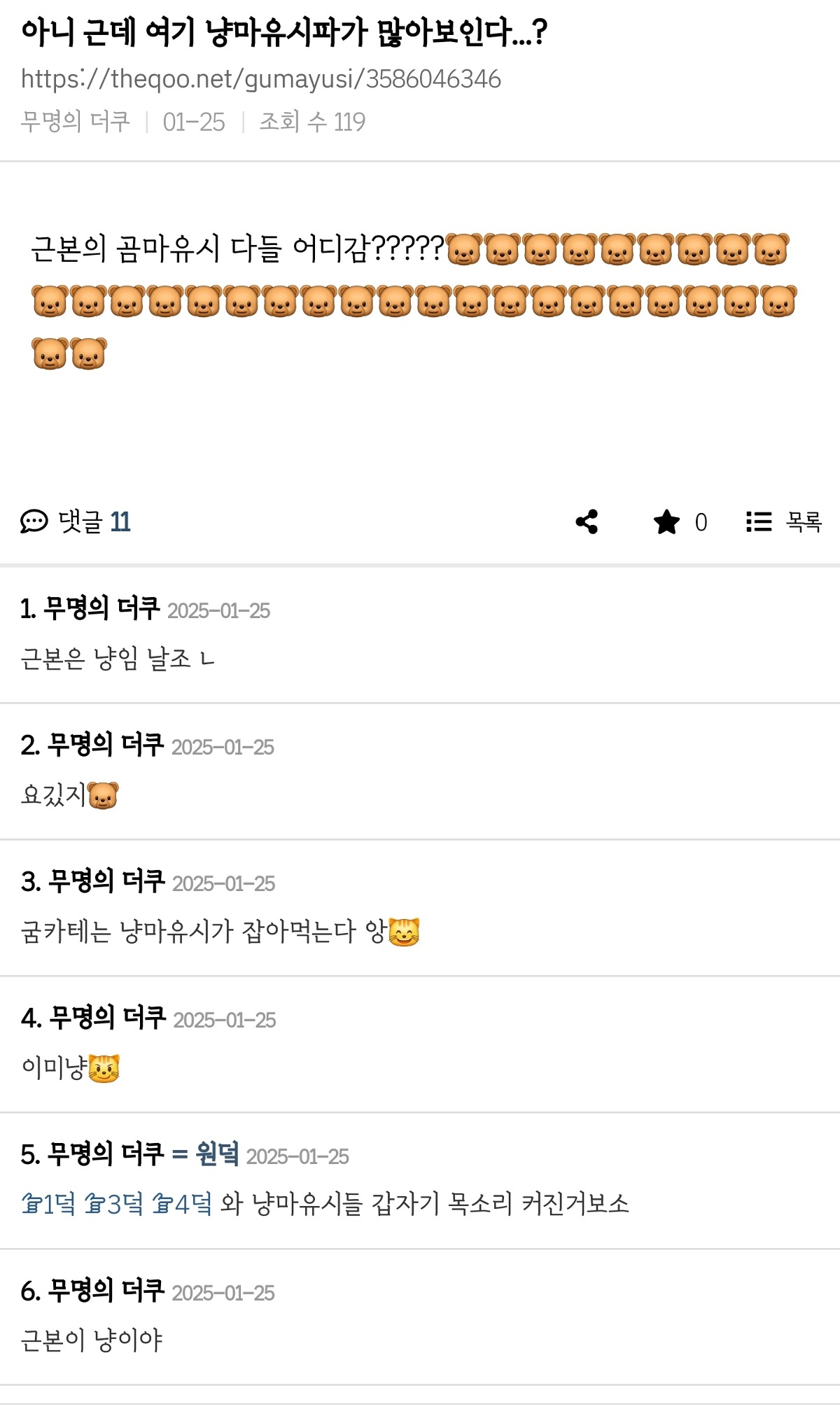Follow the 4덬 mention link
Image resolution: width=840 pixels, height=1423 pixels.
click(182, 1204)
